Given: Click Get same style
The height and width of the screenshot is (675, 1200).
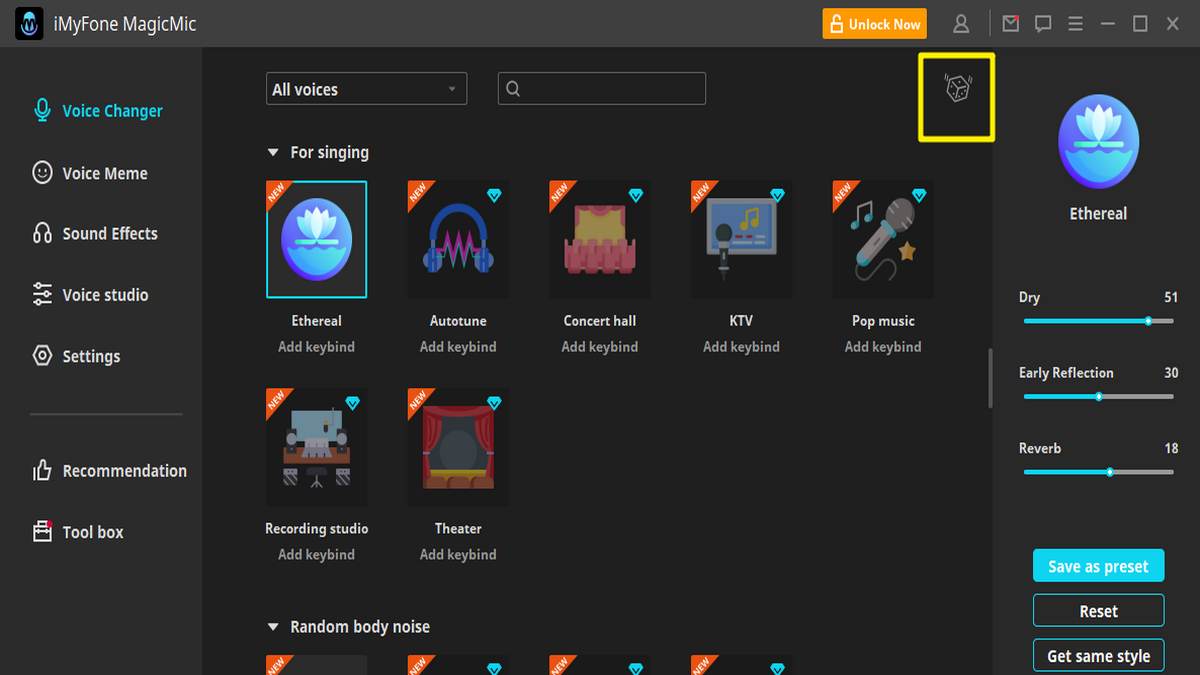Looking at the screenshot, I should click(1098, 656).
